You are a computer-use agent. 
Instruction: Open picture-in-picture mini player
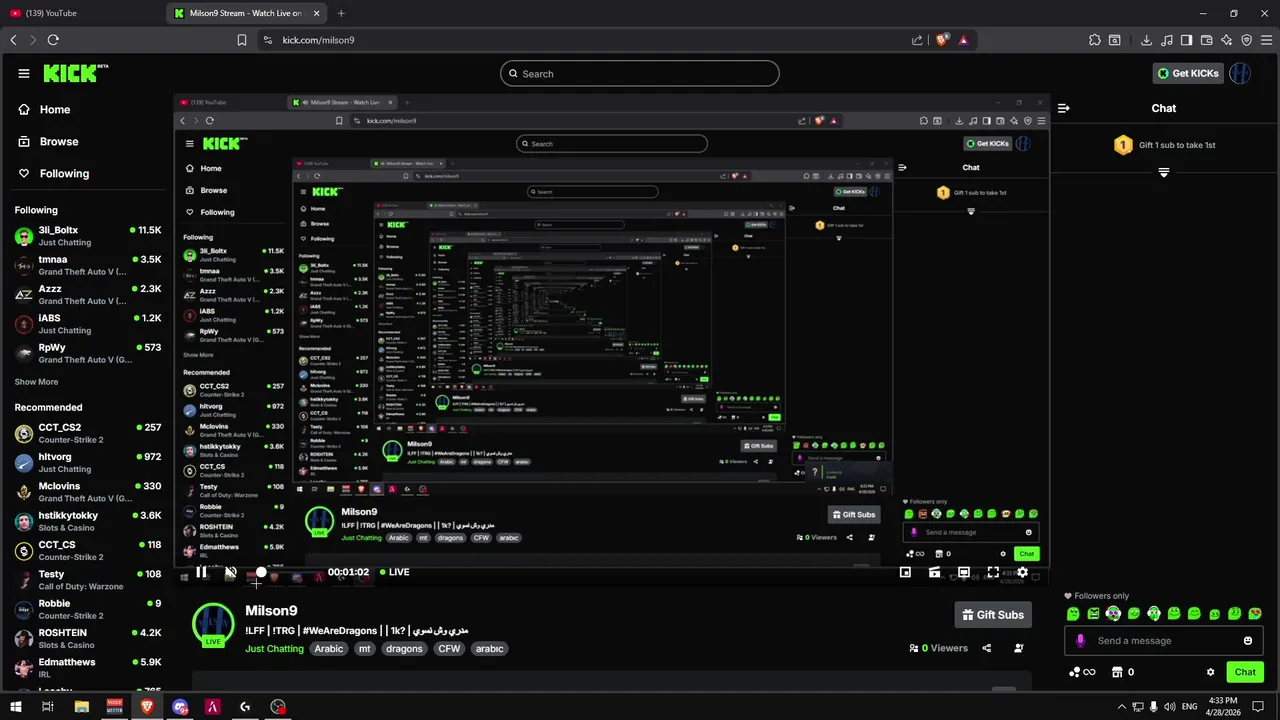pos(905,572)
